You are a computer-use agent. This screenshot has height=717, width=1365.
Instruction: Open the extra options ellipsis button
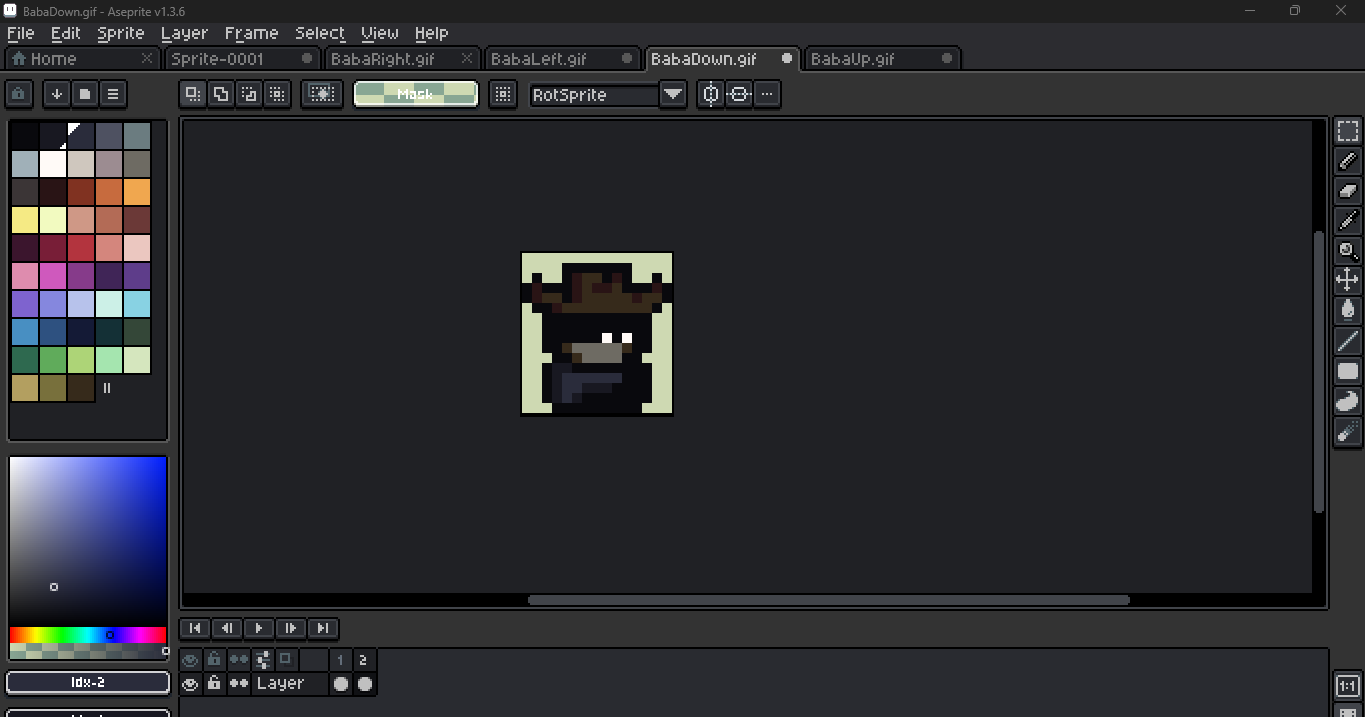coord(767,94)
